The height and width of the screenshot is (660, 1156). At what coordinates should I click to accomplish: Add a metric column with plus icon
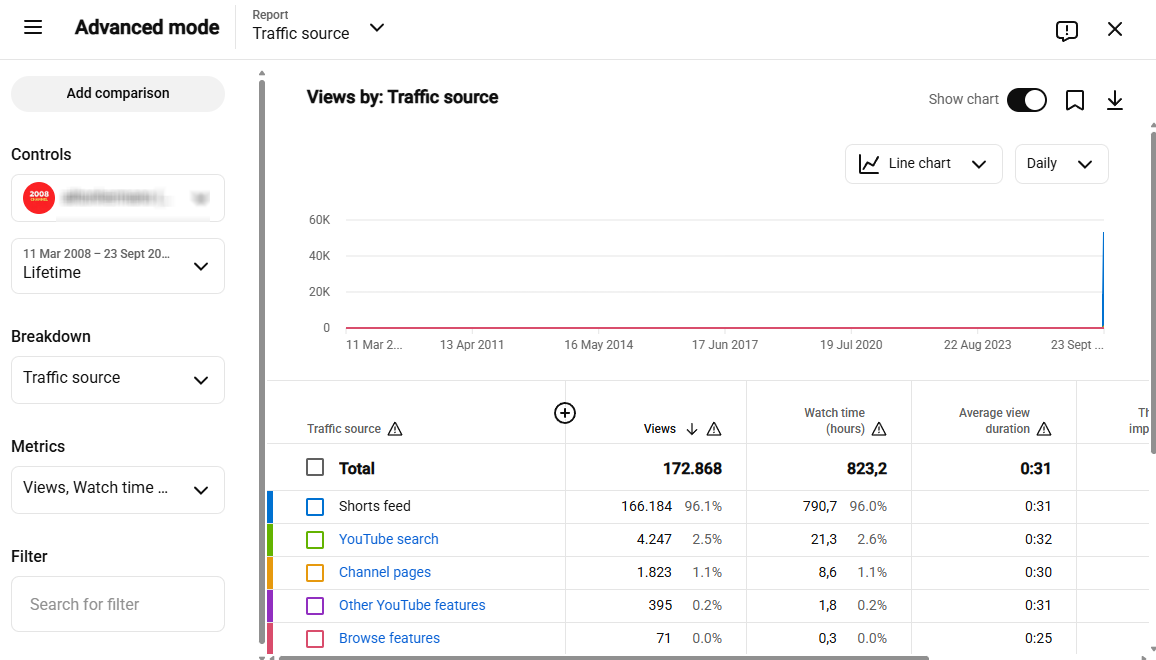565,413
